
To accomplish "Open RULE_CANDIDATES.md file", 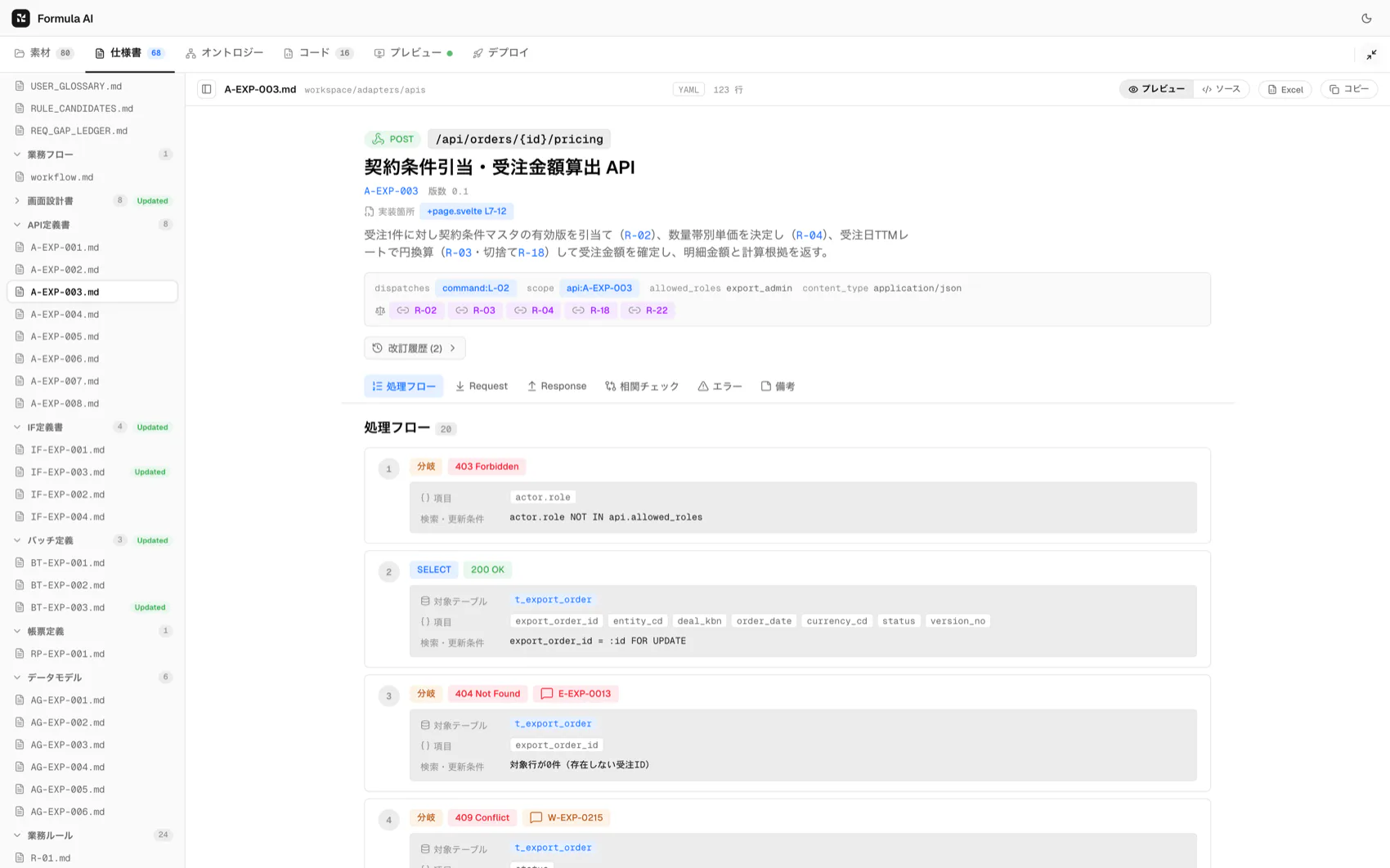I will click(x=92, y=109).
